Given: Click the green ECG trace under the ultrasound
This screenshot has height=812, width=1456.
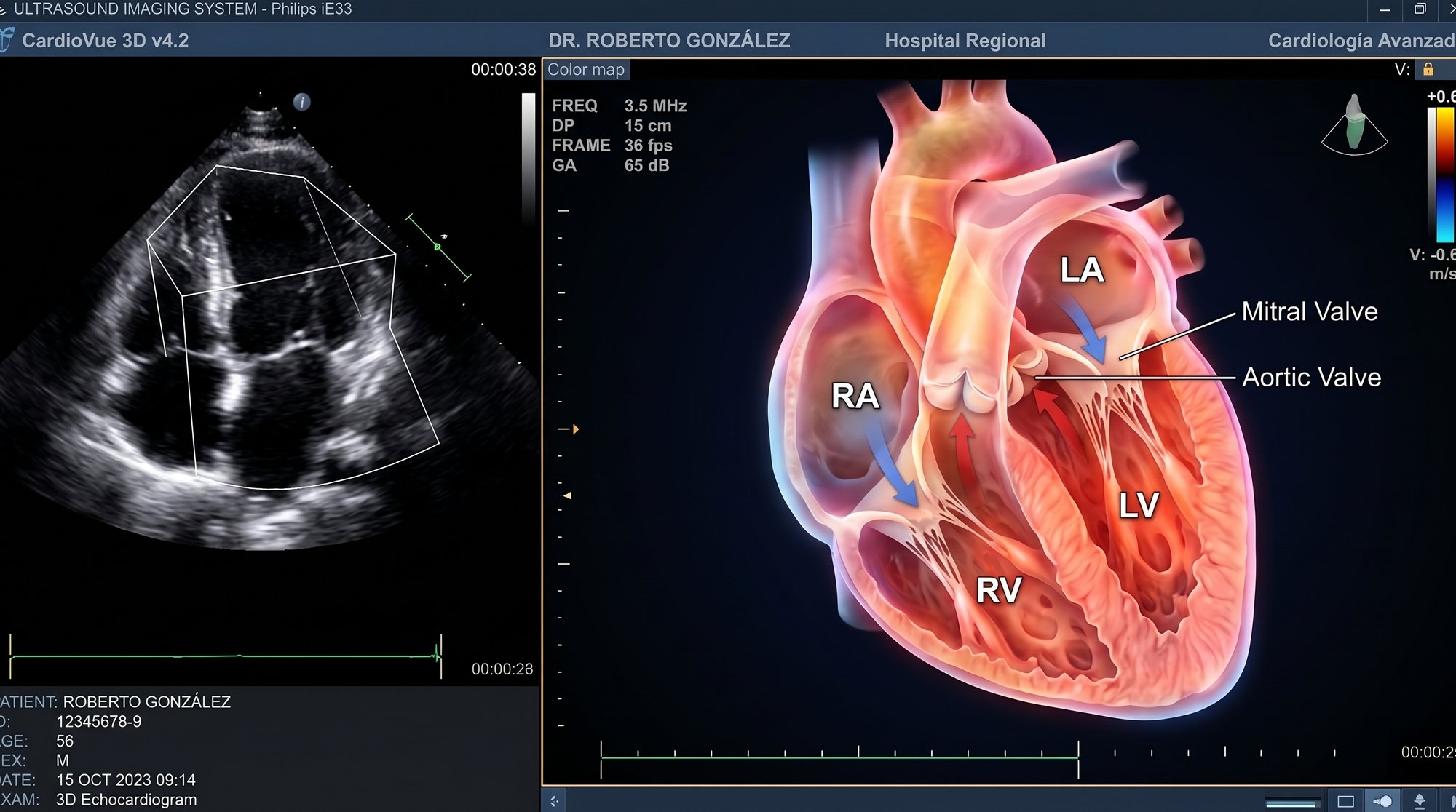Looking at the screenshot, I should point(226,656).
